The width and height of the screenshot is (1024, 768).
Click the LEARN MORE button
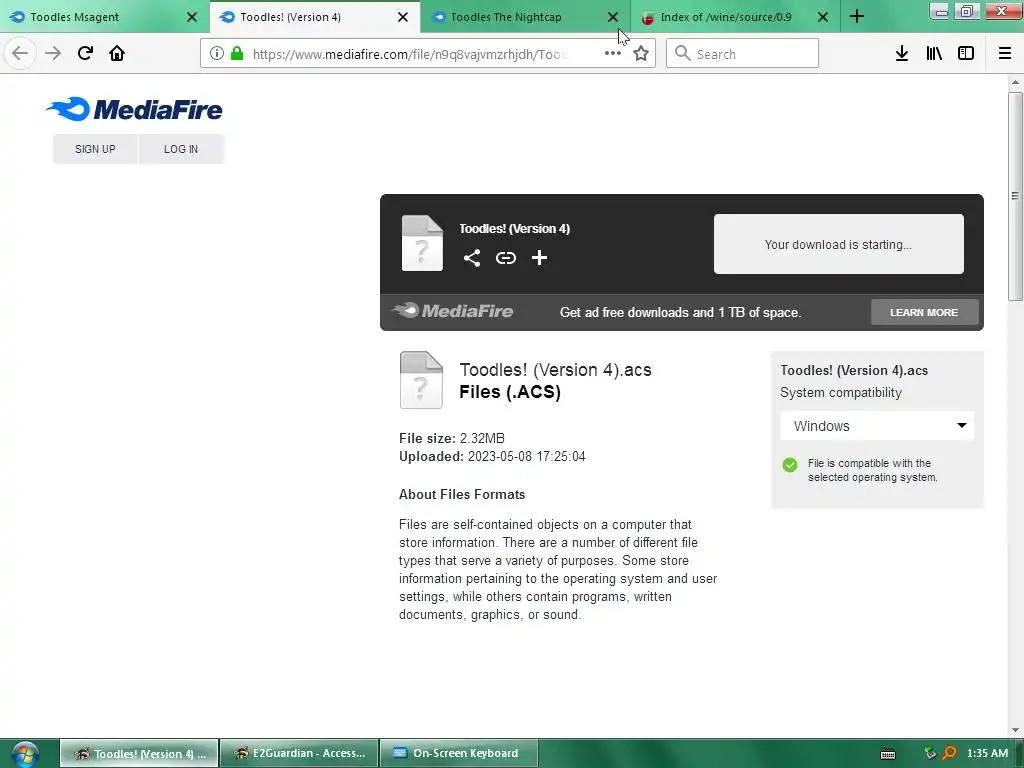924,312
